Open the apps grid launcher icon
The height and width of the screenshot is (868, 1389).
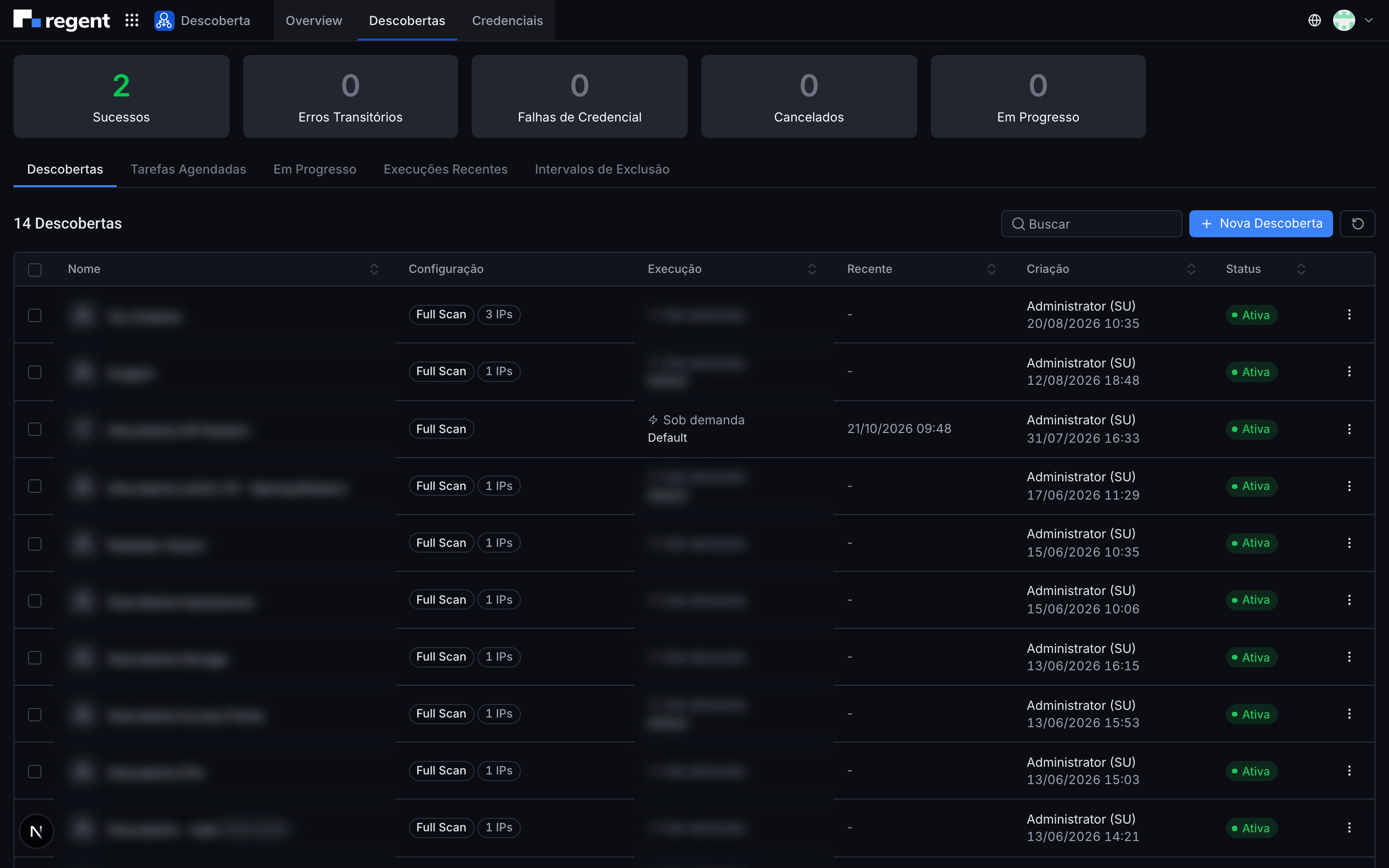tap(132, 21)
